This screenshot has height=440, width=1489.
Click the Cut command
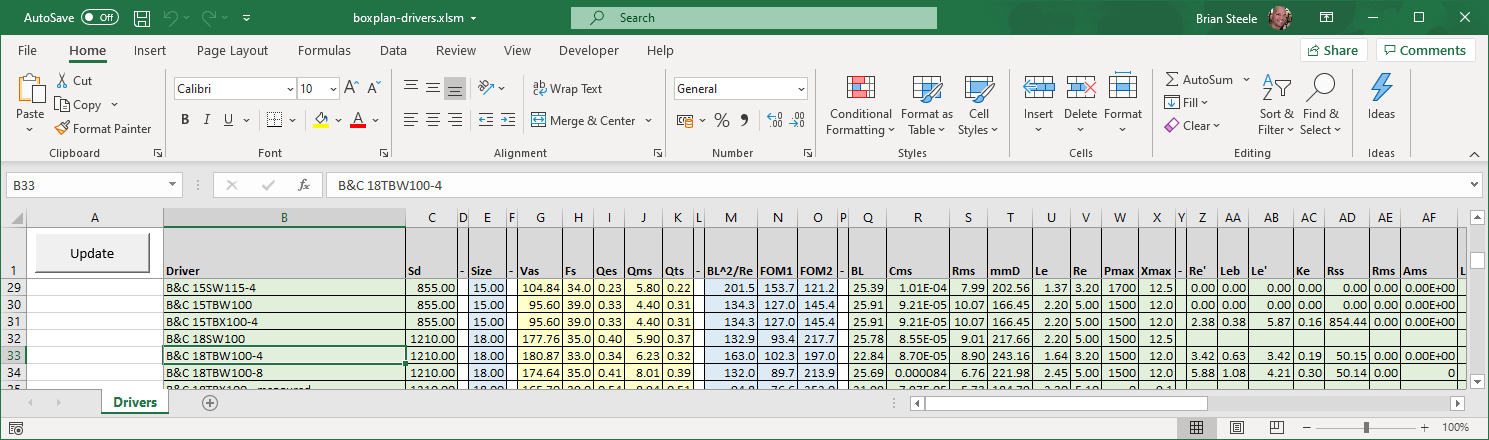pos(74,81)
